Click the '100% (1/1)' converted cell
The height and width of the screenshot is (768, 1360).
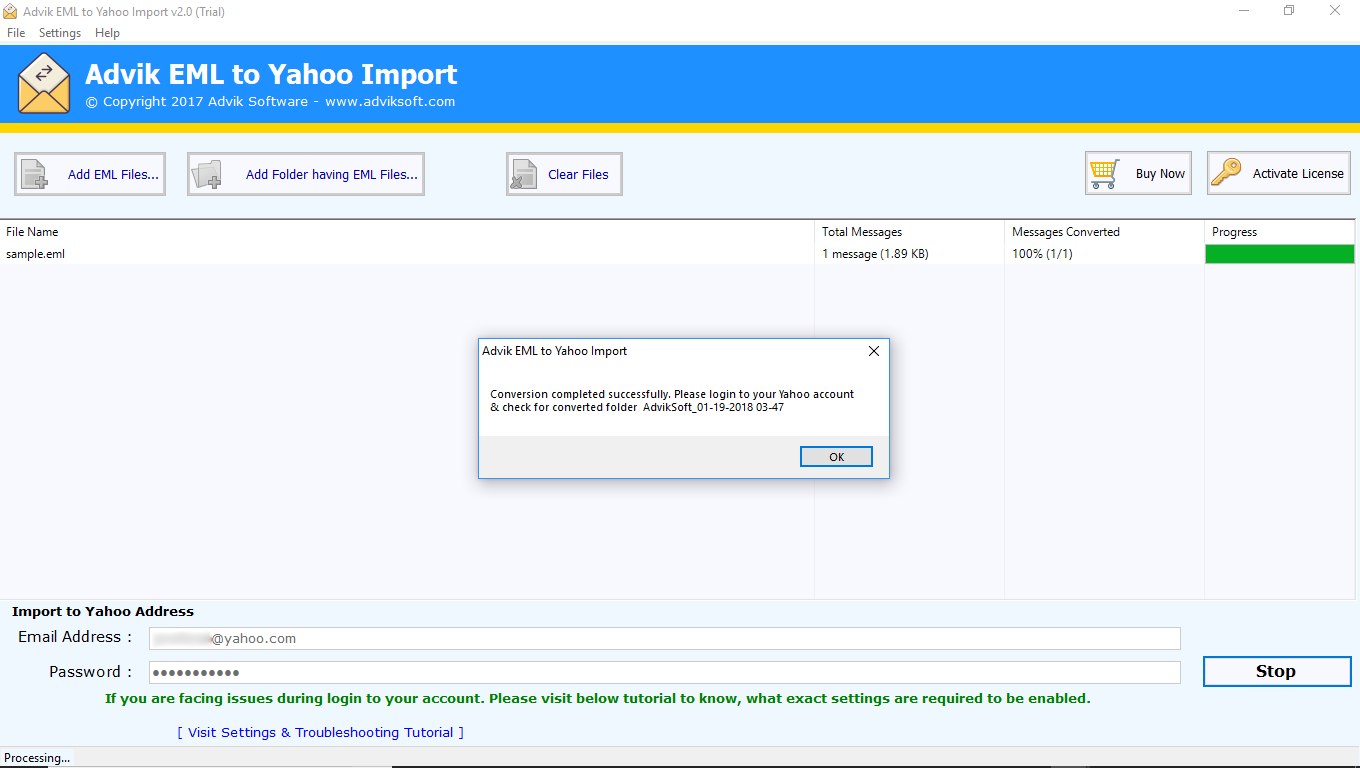tap(1041, 254)
